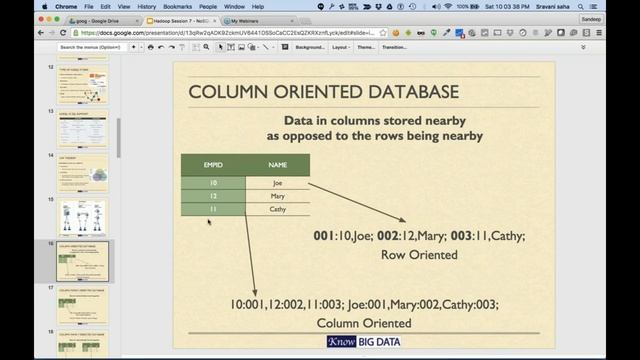Viewport: 640px width, 360px height.
Task: Click the NAME header cell
Action: (278, 165)
